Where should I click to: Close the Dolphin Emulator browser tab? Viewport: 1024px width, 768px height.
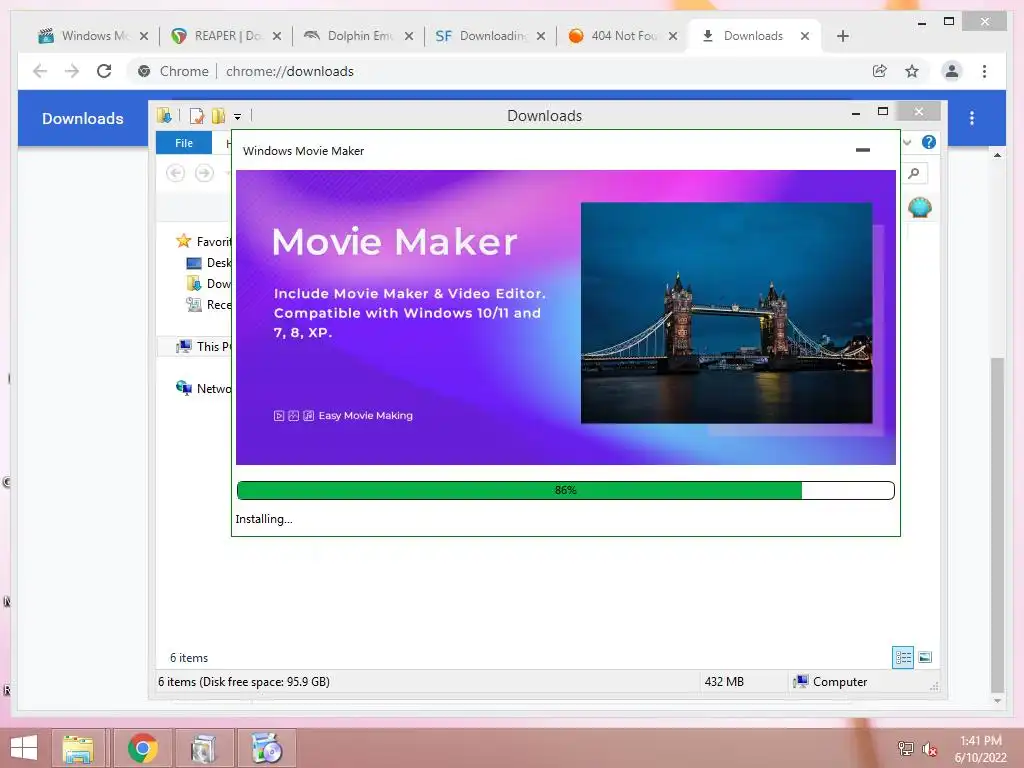click(x=409, y=36)
